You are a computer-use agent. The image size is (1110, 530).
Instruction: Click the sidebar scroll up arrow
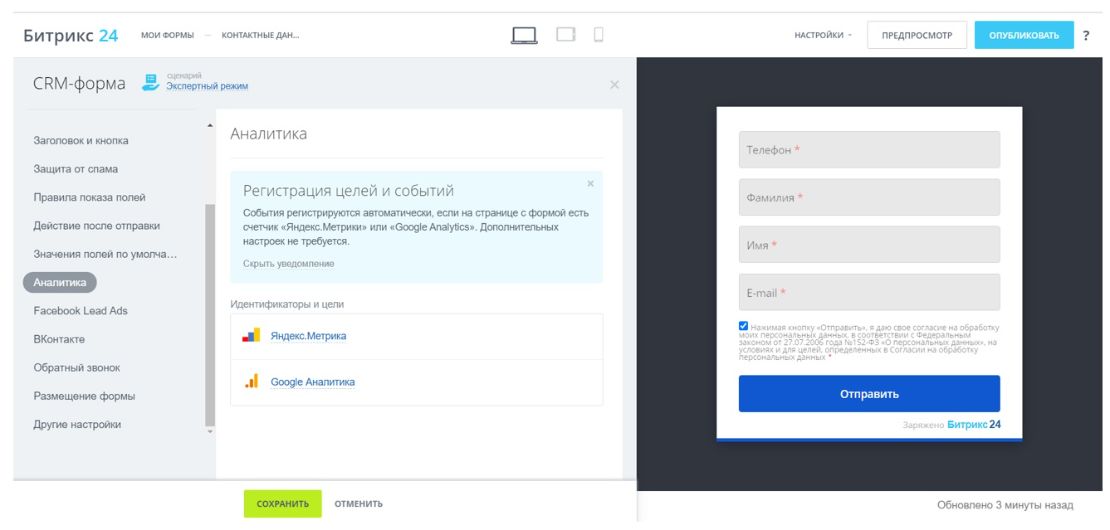coord(209,126)
